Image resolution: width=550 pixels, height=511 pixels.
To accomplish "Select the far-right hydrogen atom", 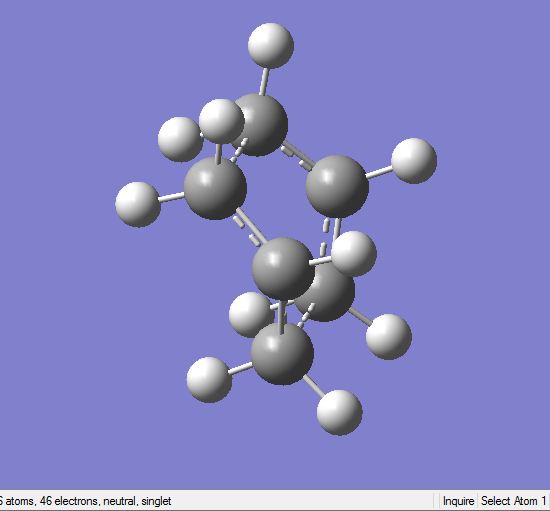I will coord(414,161).
